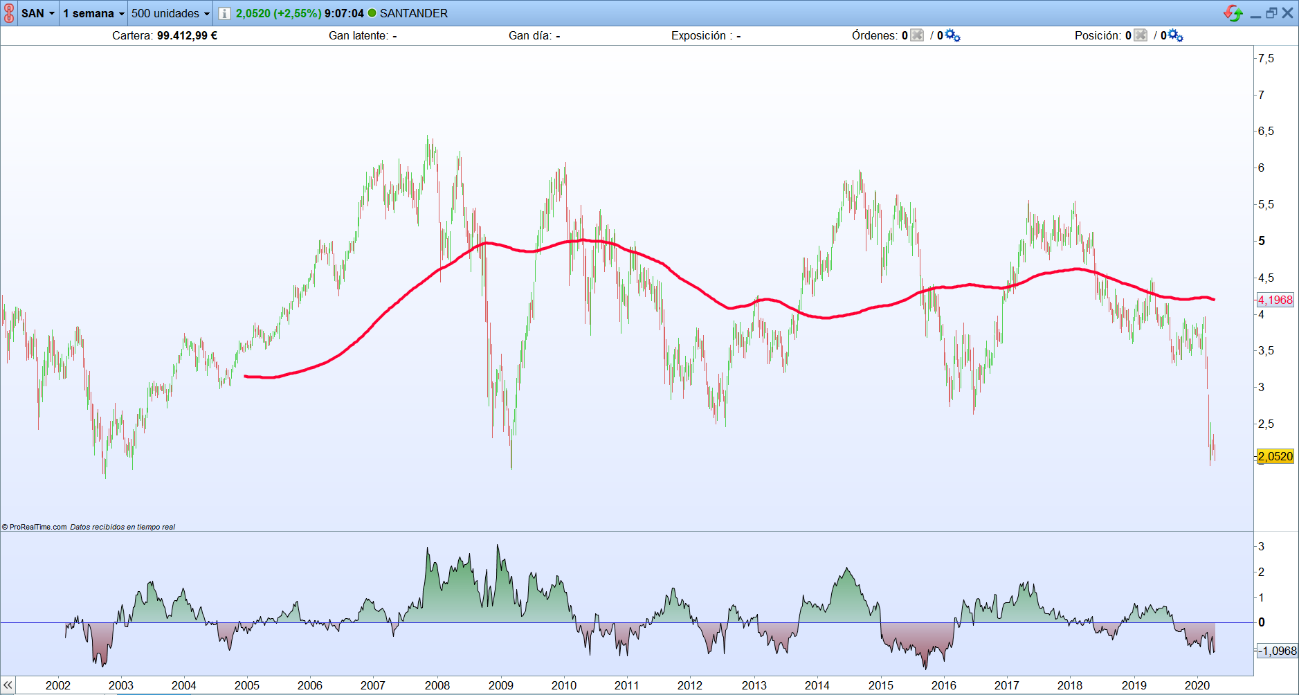Click the Exposición label
Viewport: 1299px width, 695px height.
[701, 36]
